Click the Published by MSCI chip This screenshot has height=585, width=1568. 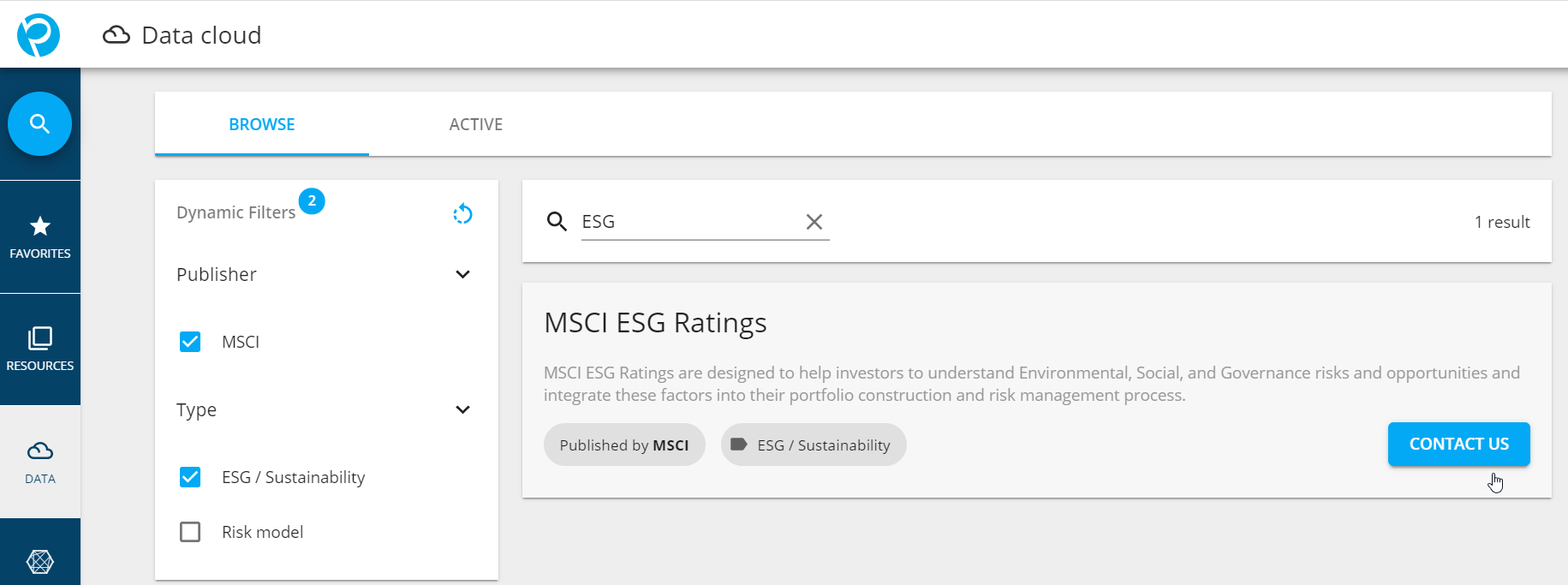(624, 445)
